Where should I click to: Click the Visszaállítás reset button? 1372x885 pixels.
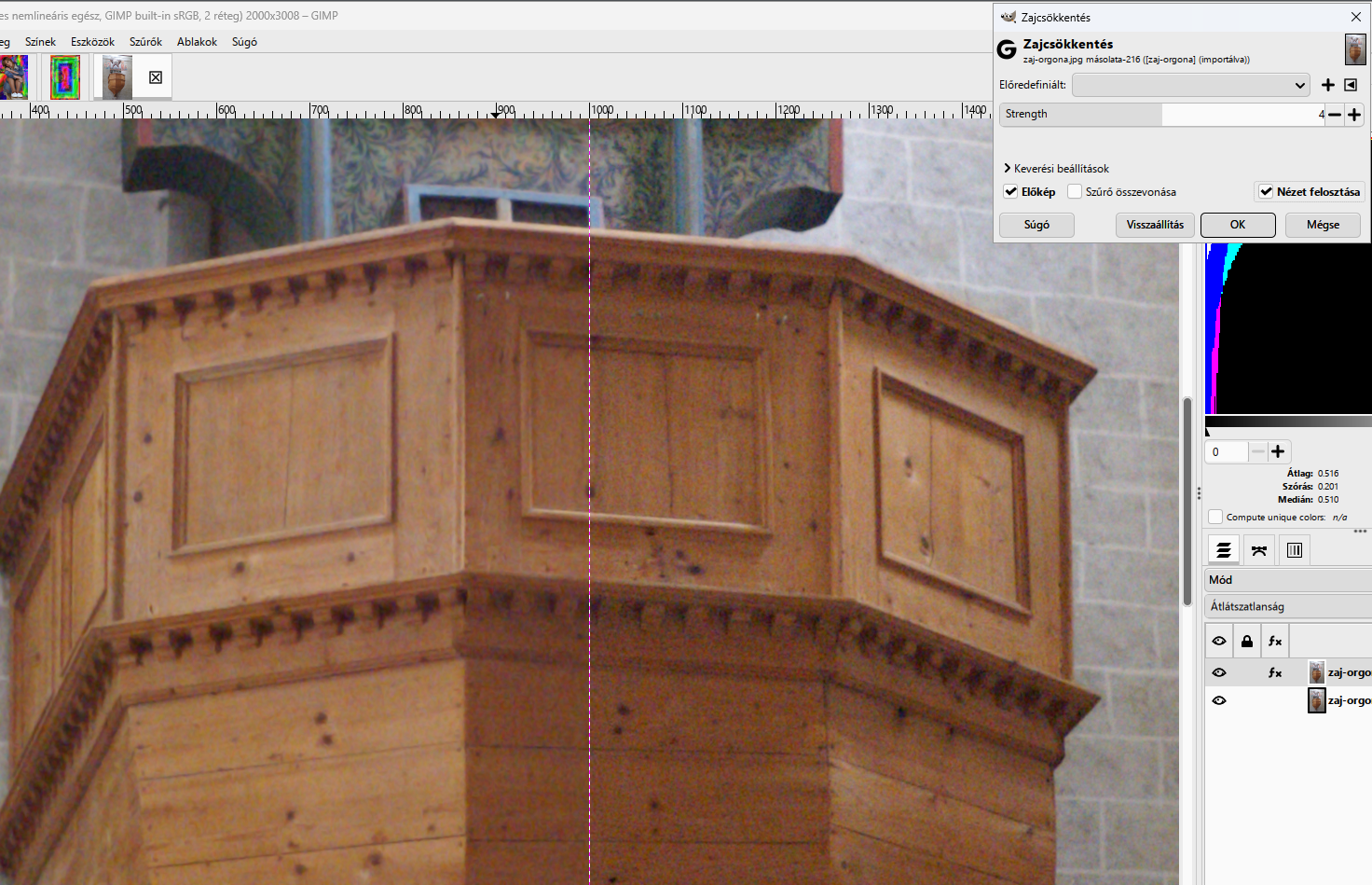[1155, 225]
